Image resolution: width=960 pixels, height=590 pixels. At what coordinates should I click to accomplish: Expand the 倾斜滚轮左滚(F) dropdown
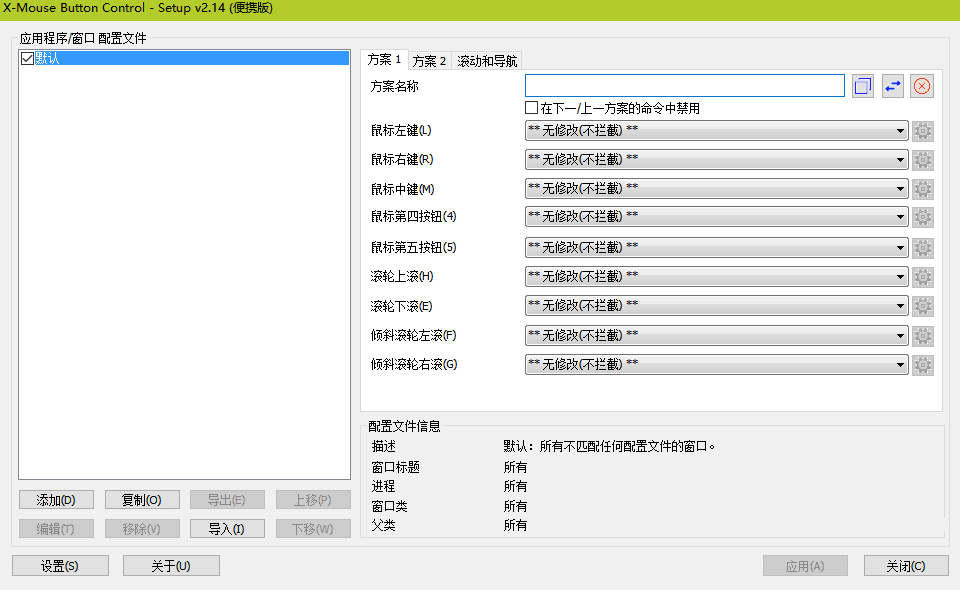[x=716, y=336]
